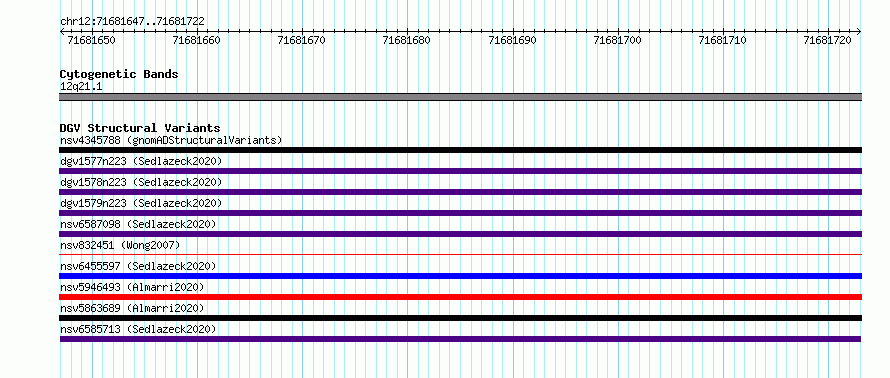
Task: Open variant nsv832451 (Wong2007) label
Action: tap(120, 245)
